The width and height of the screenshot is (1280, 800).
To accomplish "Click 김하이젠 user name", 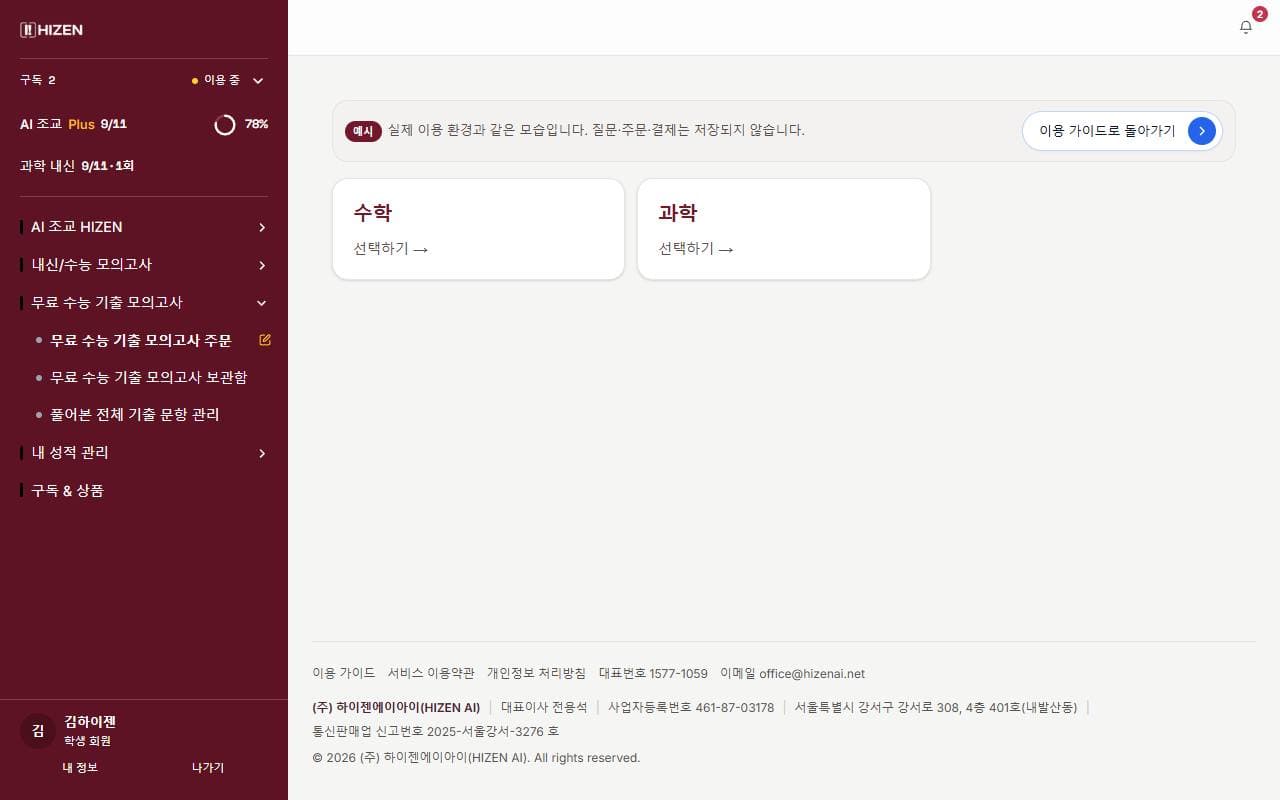I will 90,722.
